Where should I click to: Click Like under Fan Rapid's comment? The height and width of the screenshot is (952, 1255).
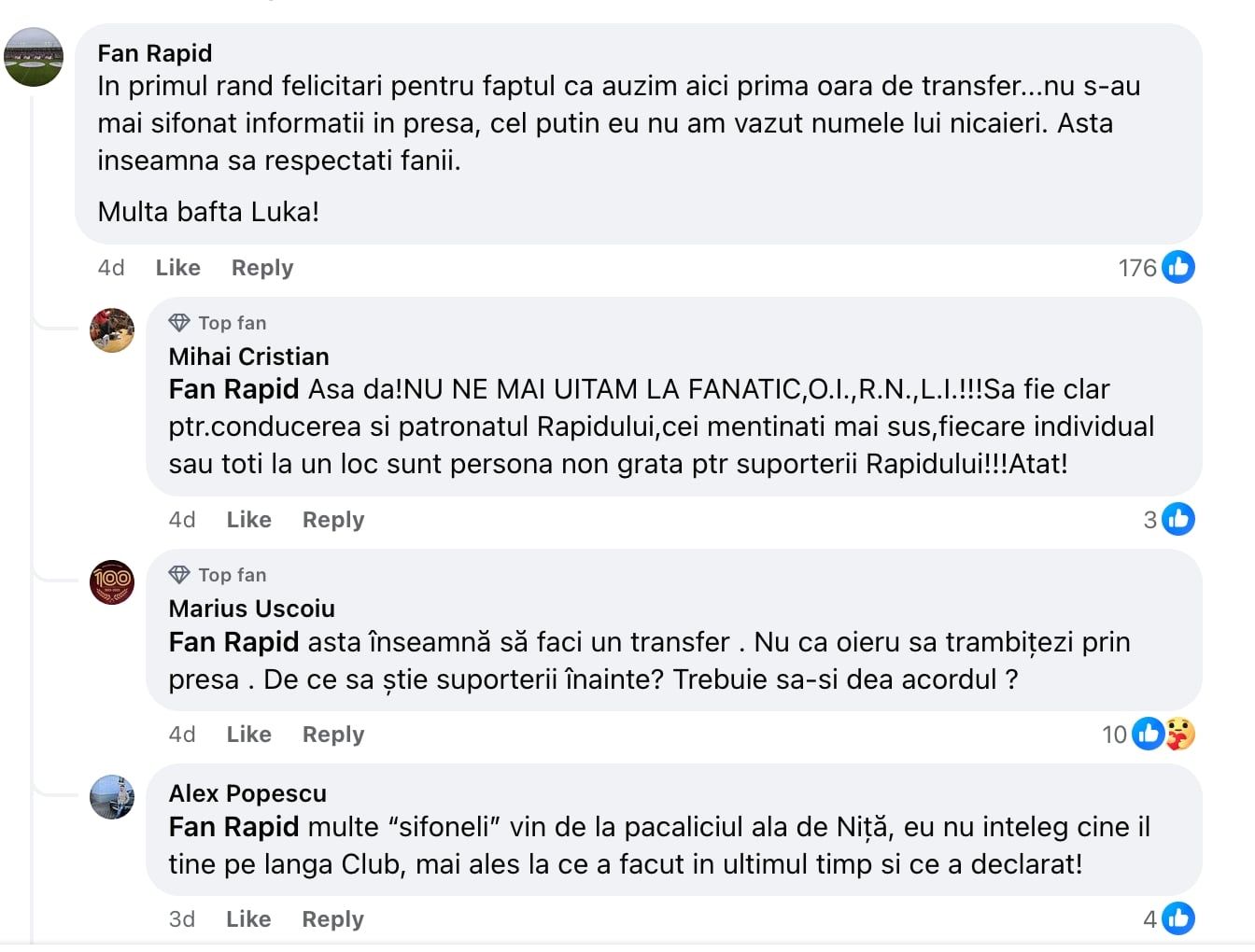click(176, 268)
